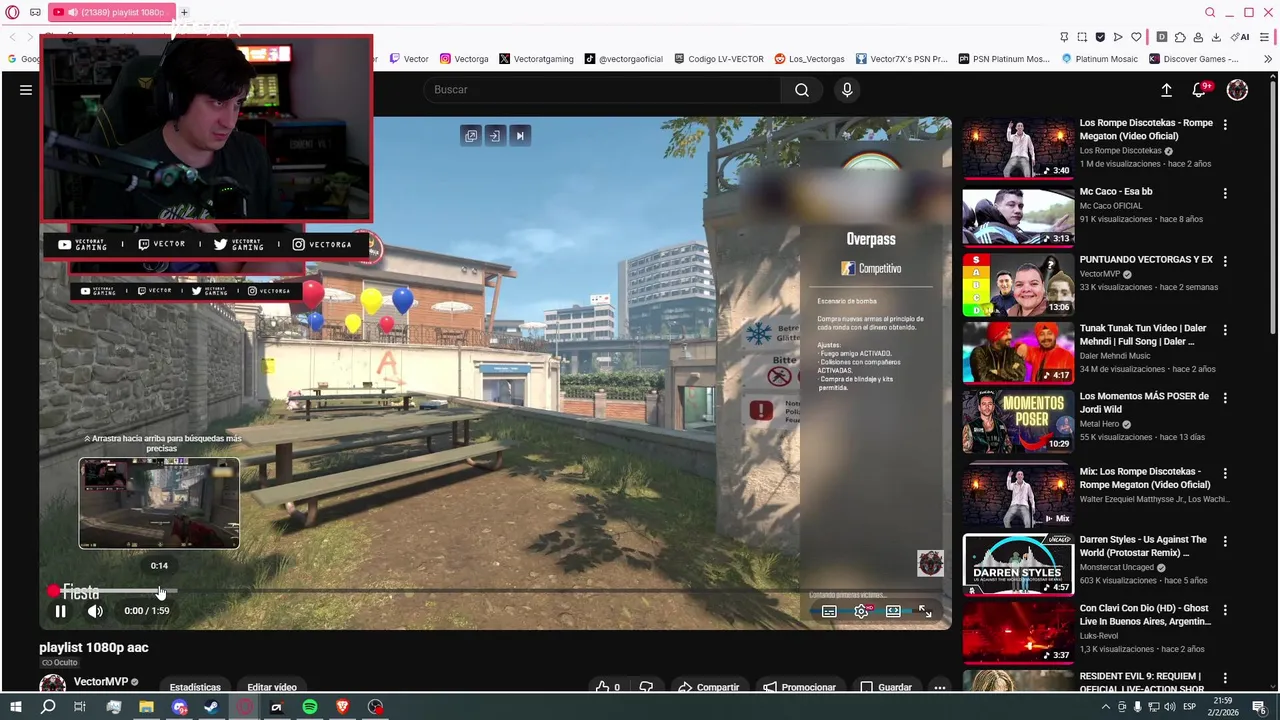
Task: Seek on the red video progress bar
Action: (x=495, y=591)
